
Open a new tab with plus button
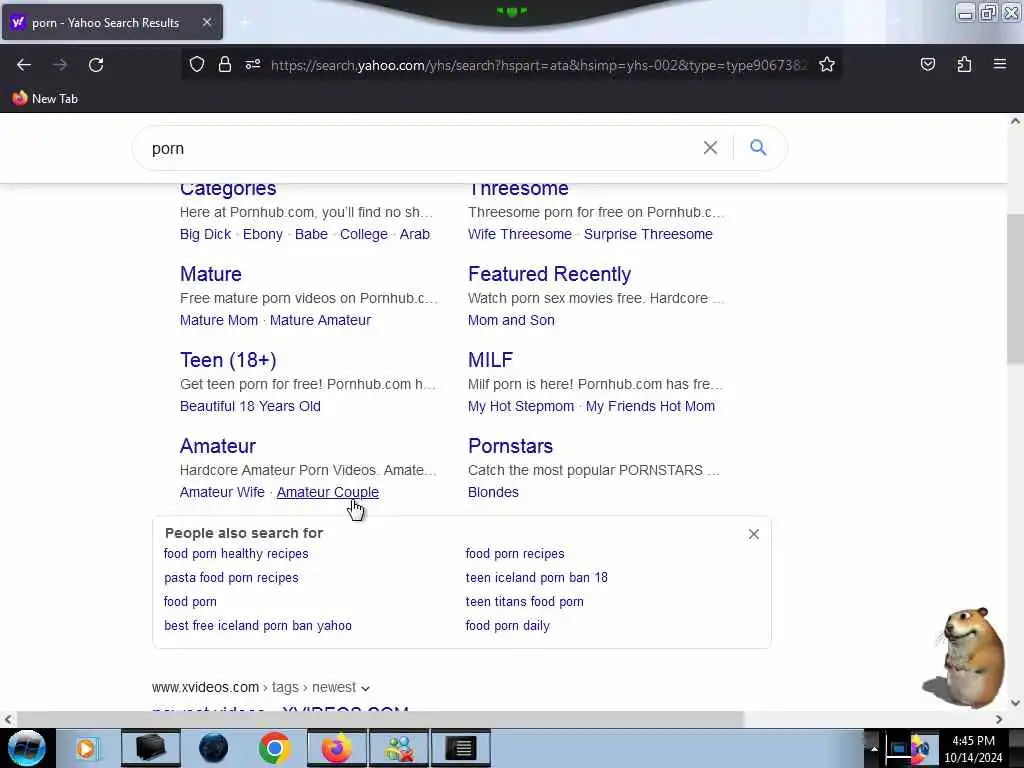[x=245, y=23]
